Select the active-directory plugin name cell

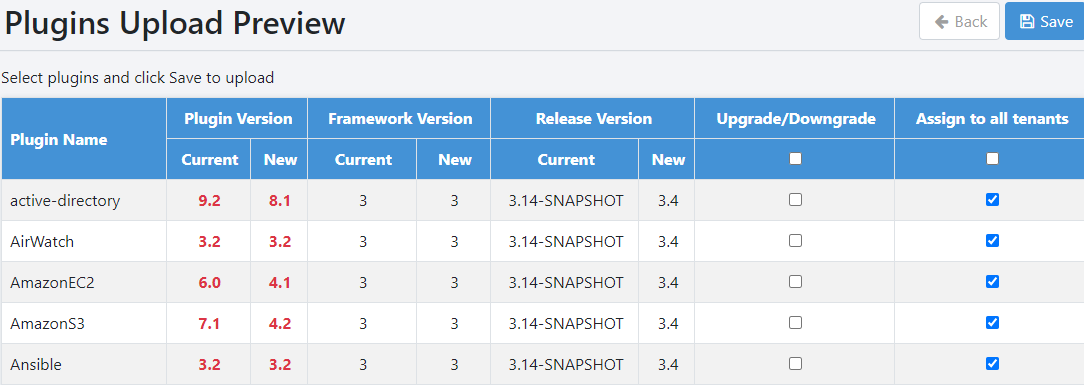tap(84, 200)
